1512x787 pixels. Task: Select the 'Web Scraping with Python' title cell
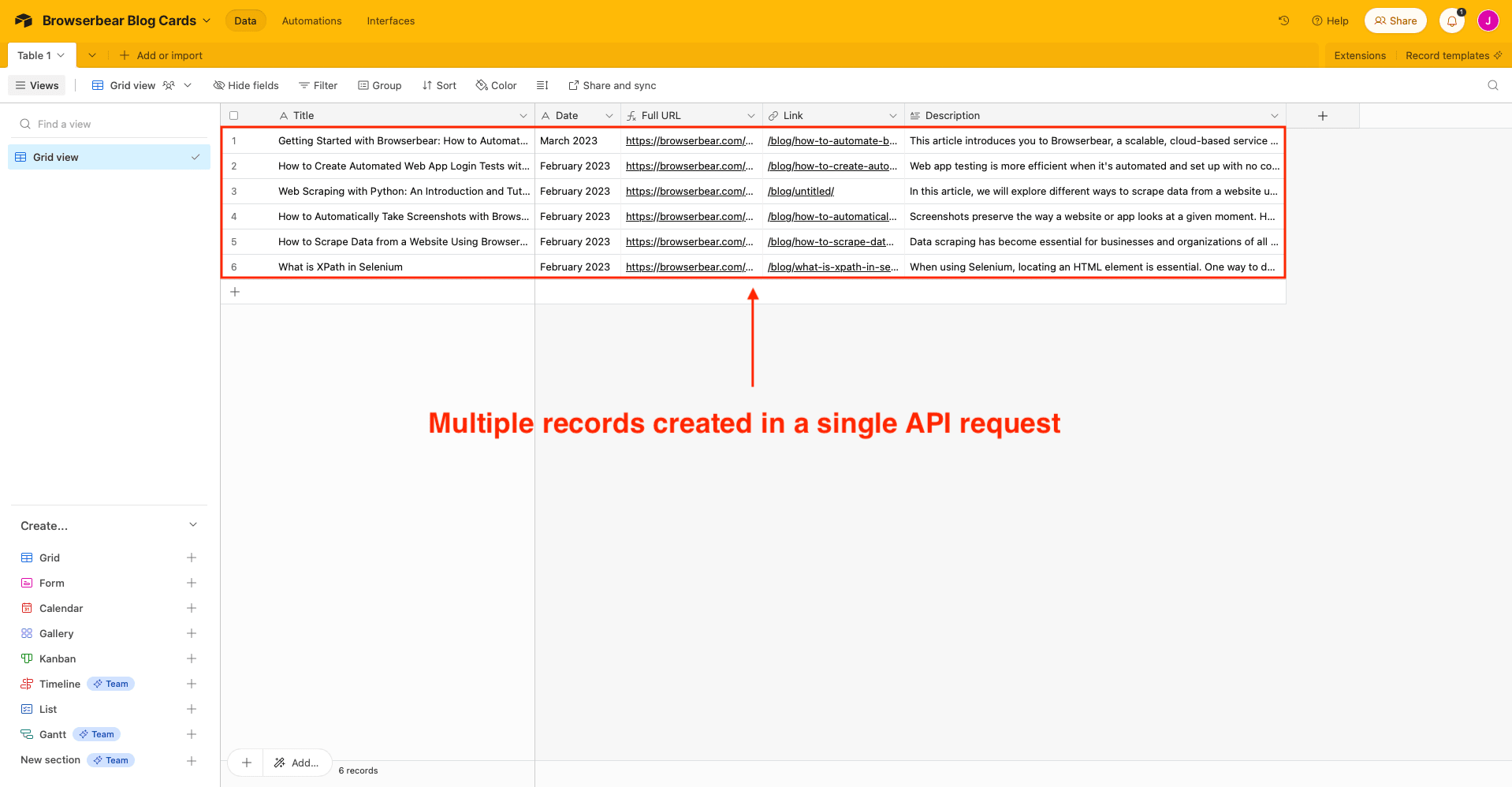(405, 191)
